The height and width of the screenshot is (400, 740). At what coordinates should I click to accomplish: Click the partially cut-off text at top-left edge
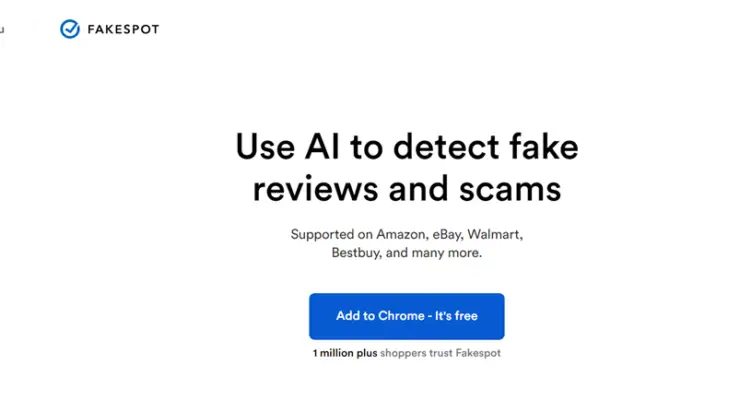coord(2,30)
